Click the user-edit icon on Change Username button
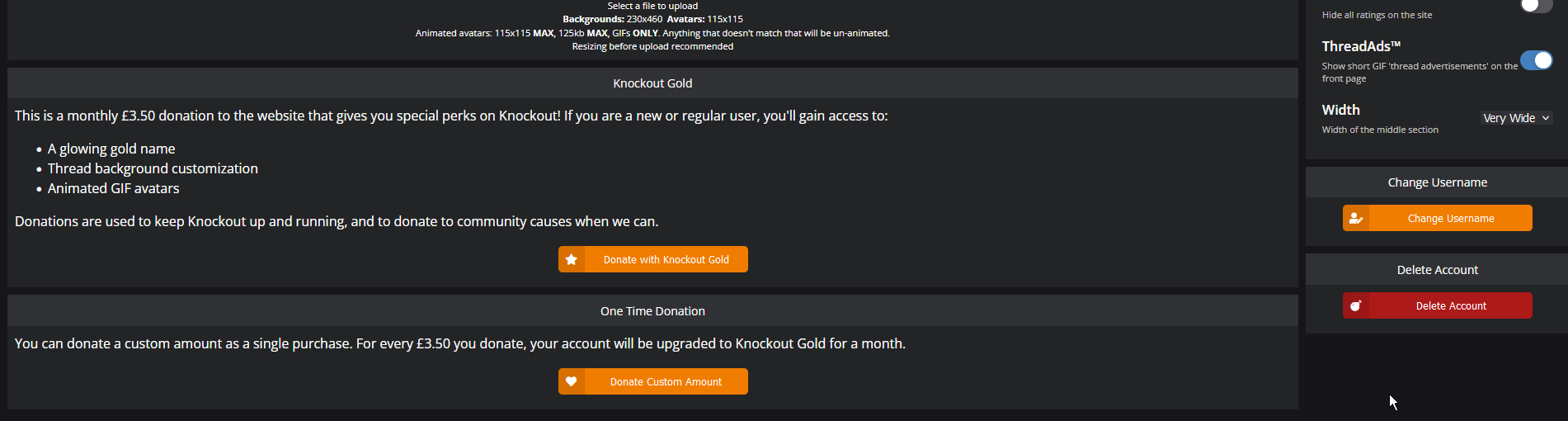The height and width of the screenshot is (421, 1568). (1355, 219)
